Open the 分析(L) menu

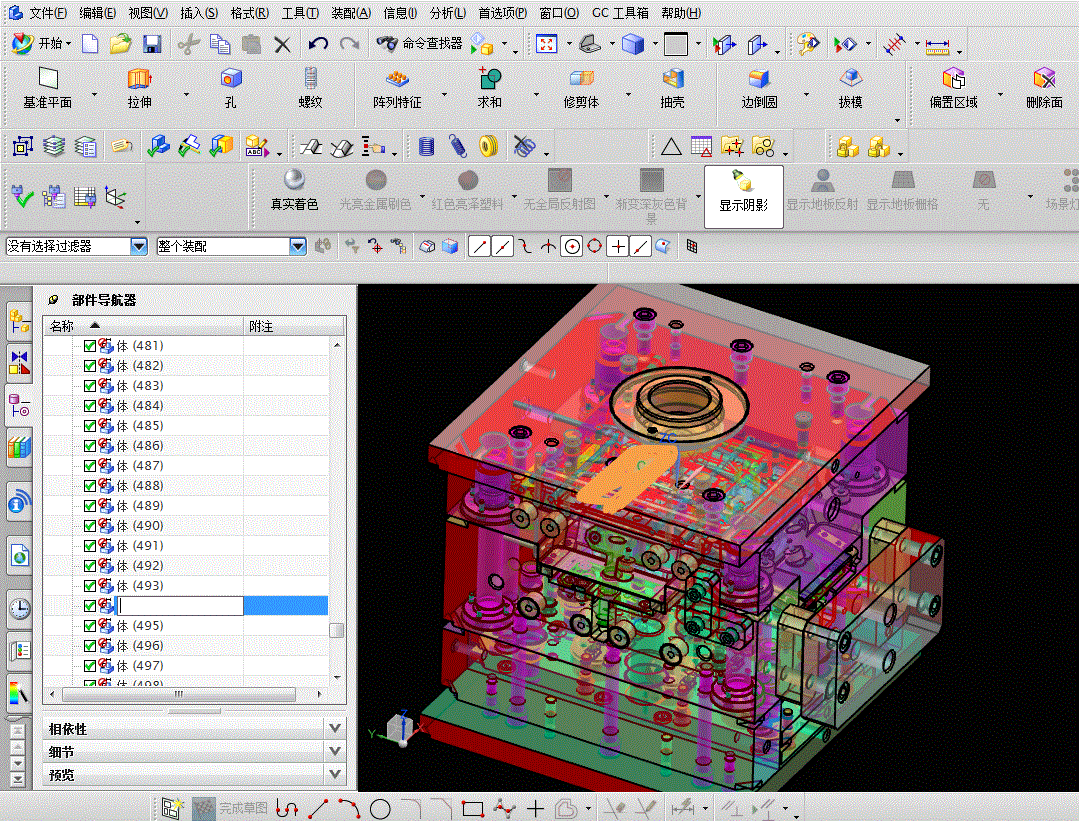(x=447, y=13)
